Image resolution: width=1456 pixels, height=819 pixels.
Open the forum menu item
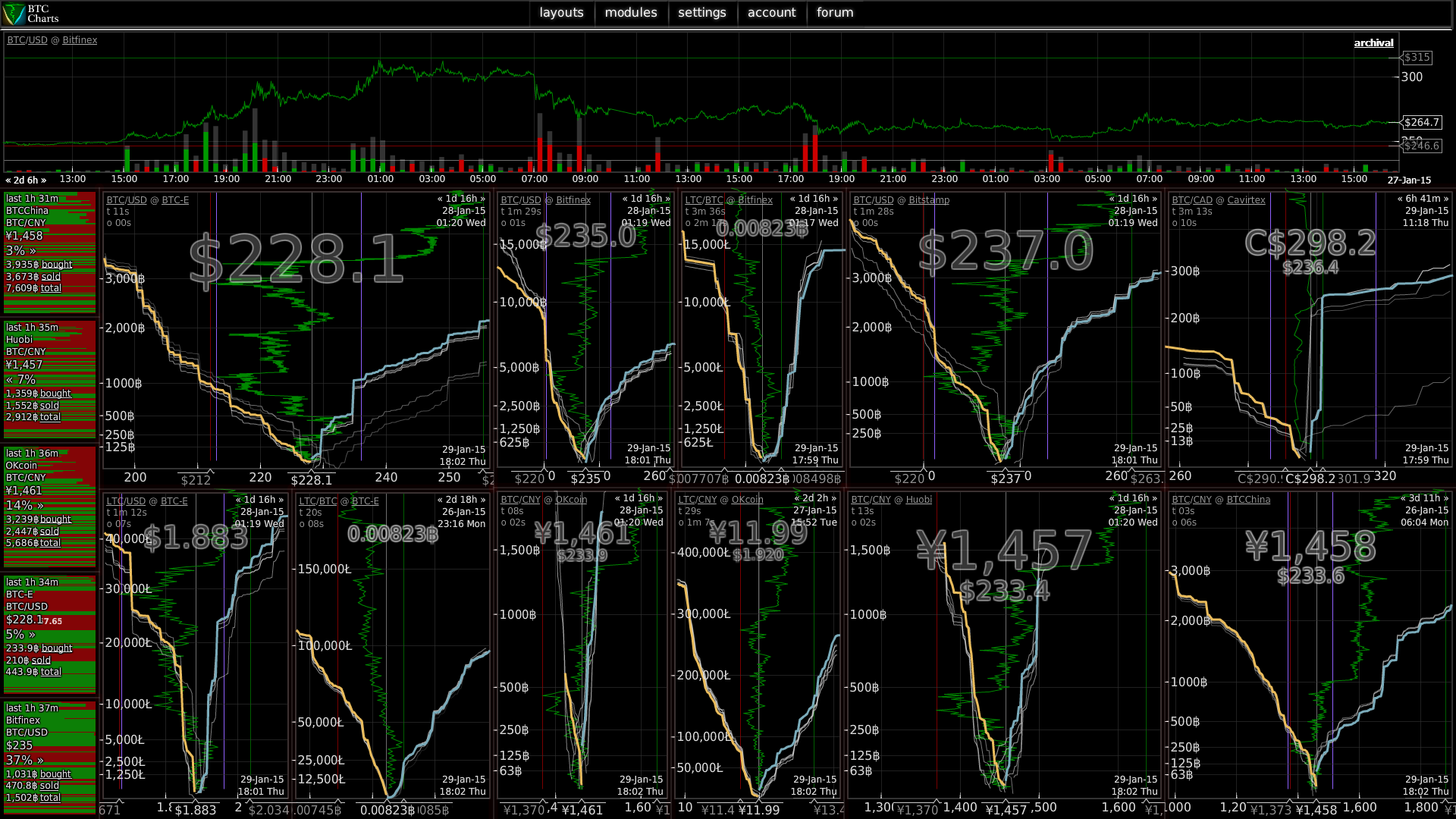[x=835, y=13]
